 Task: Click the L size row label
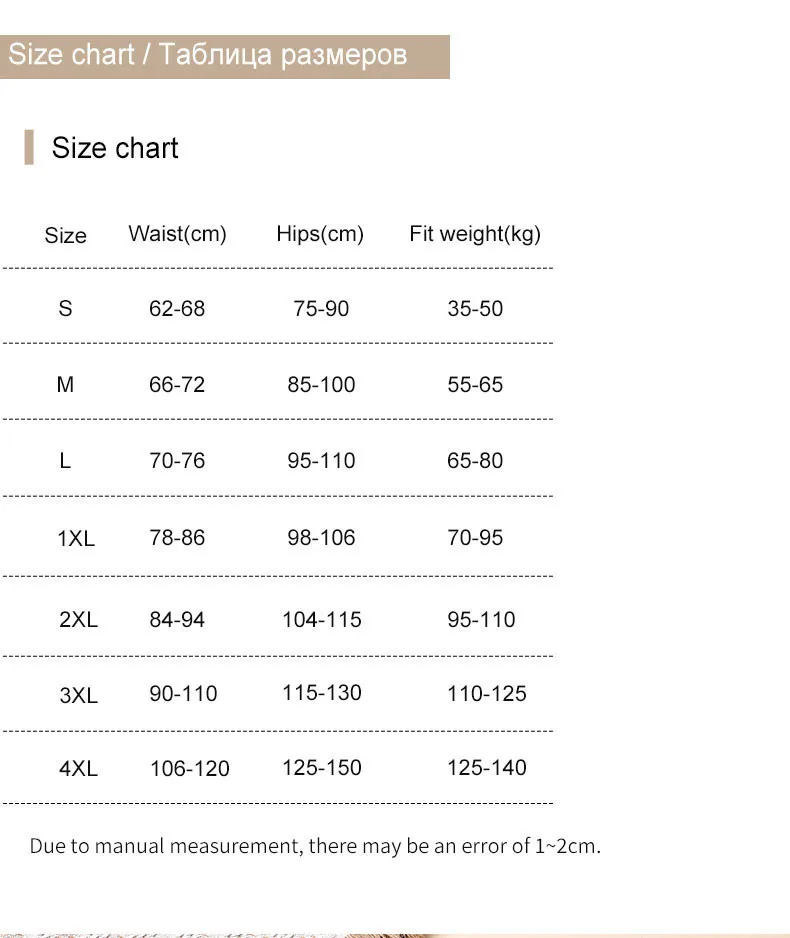point(65,461)
